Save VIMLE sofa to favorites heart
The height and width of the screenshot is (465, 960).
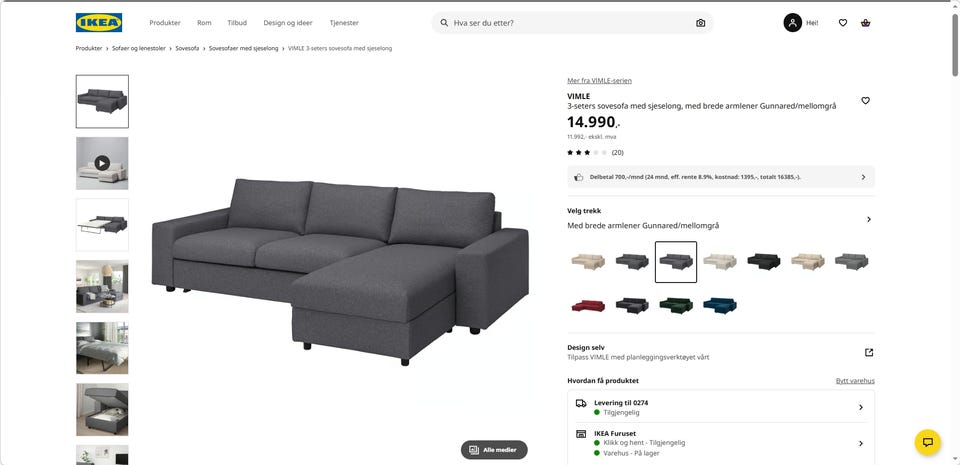click(865, 100)
